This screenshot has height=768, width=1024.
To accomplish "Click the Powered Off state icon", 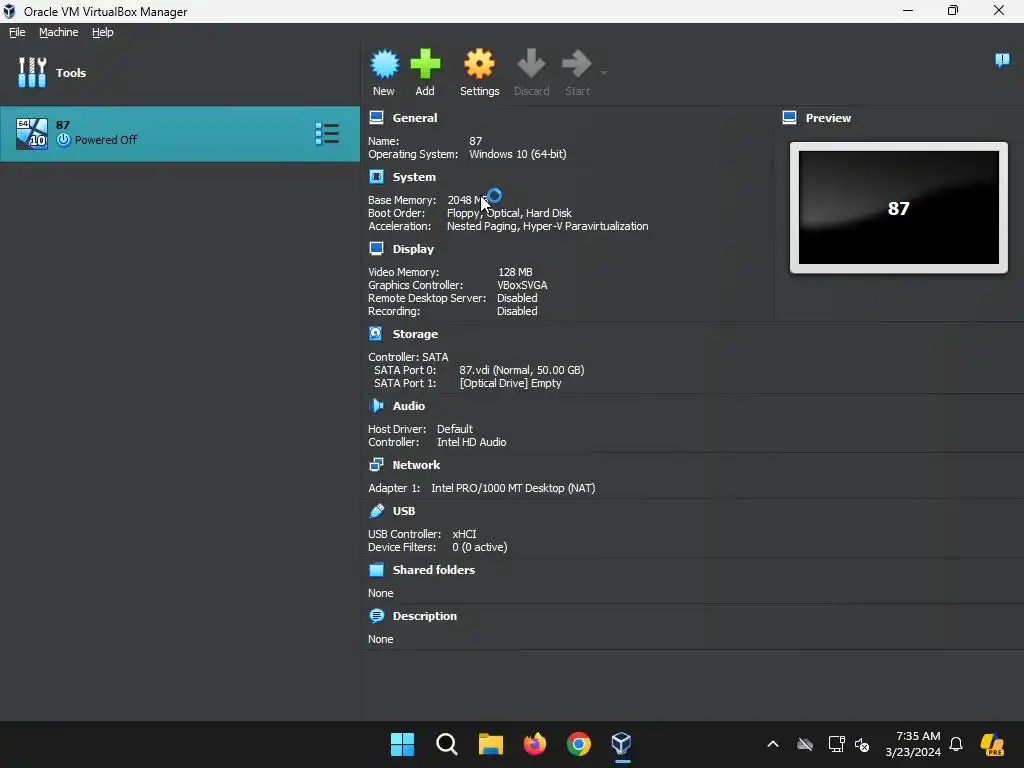I will pos(63,140).
